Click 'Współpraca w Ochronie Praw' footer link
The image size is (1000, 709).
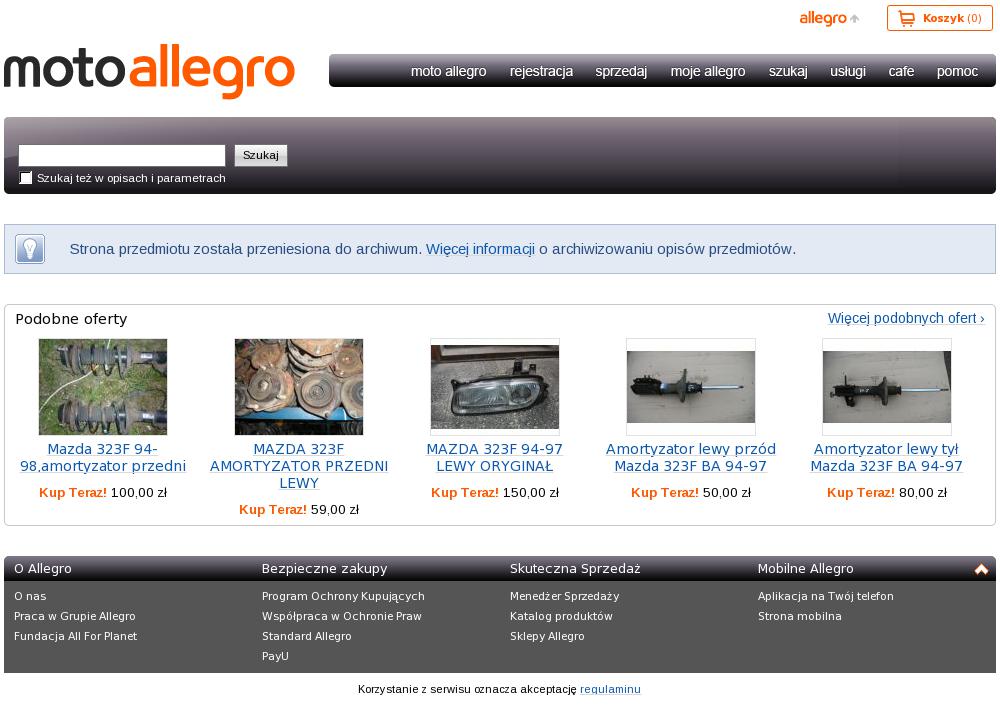pyautogui.click(x=342, y=616)
